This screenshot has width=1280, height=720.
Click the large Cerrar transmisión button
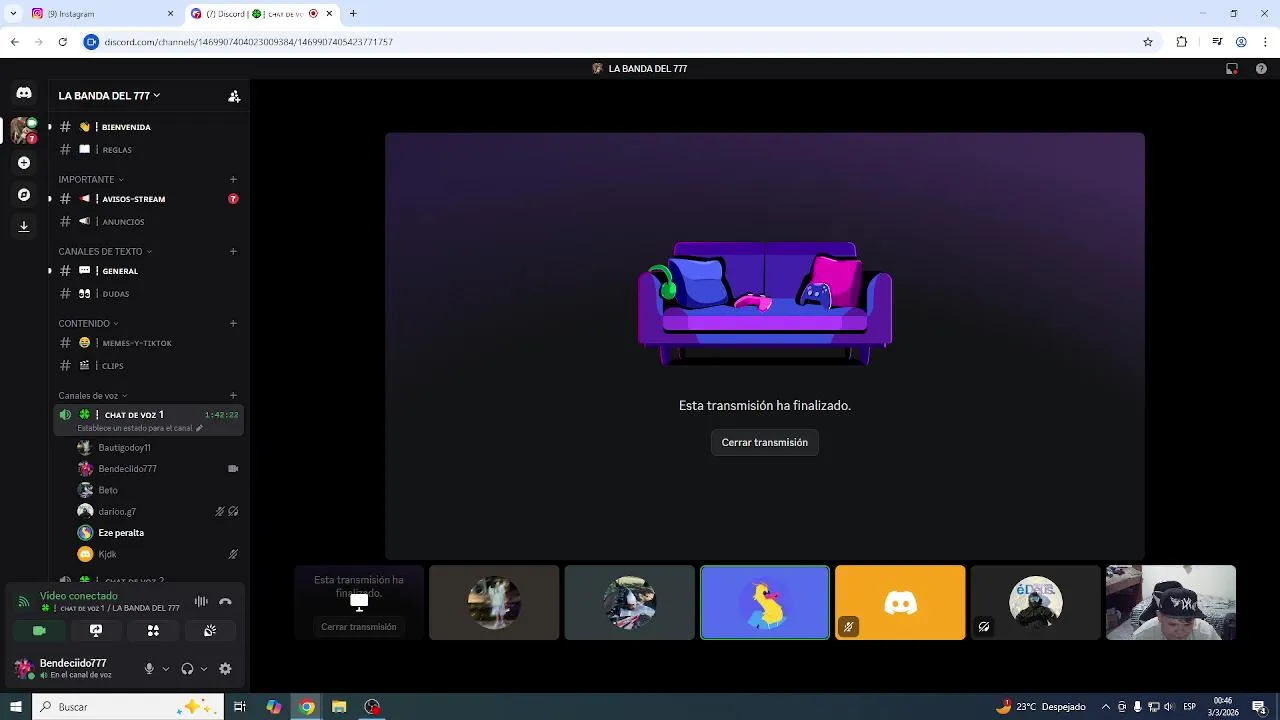click(x=765, y=442)
